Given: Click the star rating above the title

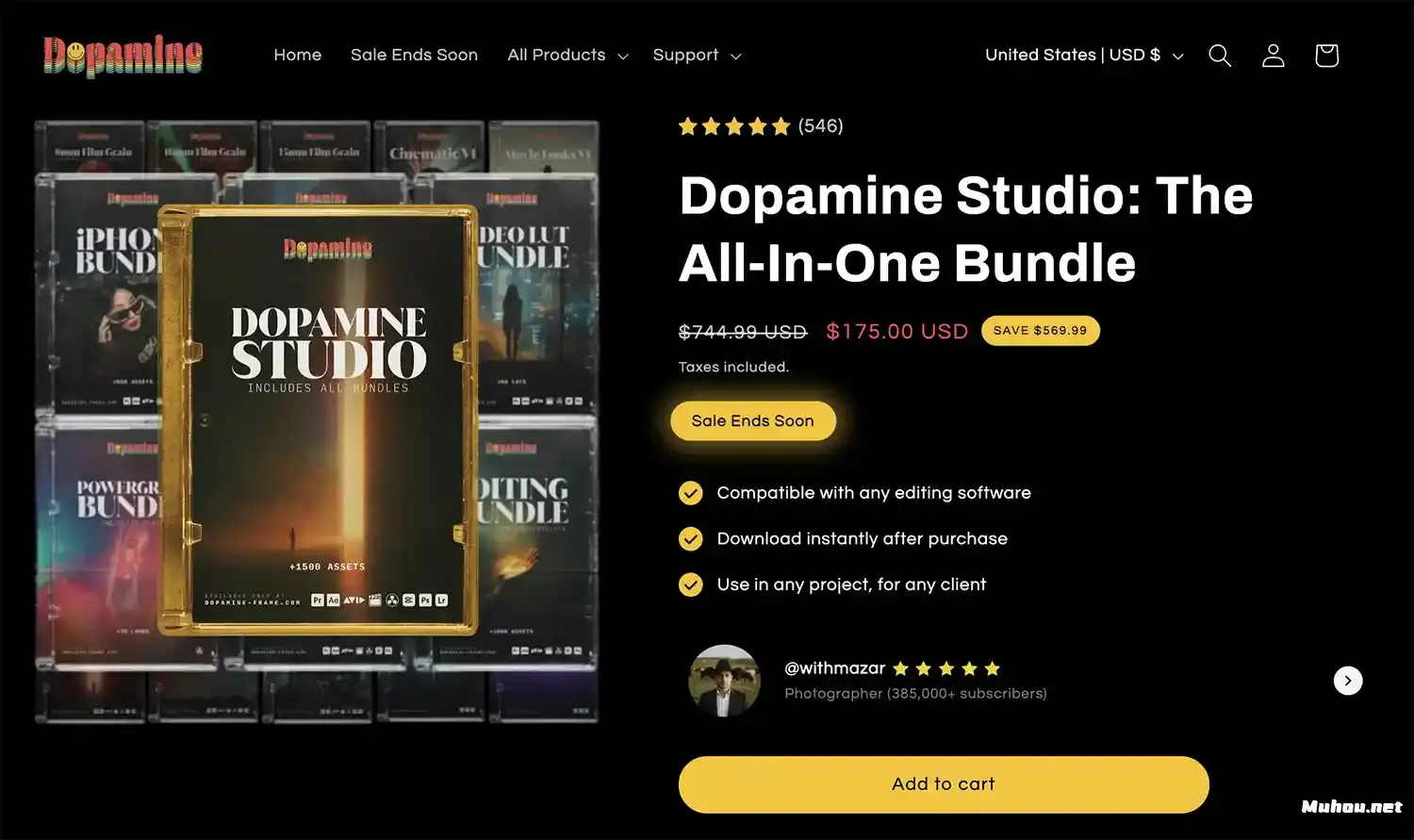Looking at the screenshot, I should (734, 126).
